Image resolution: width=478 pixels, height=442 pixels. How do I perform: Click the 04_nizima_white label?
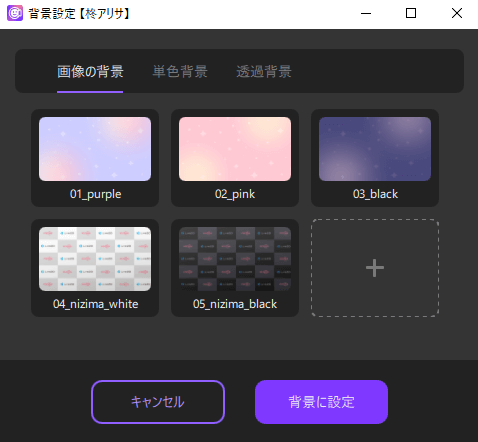[95, 304]
